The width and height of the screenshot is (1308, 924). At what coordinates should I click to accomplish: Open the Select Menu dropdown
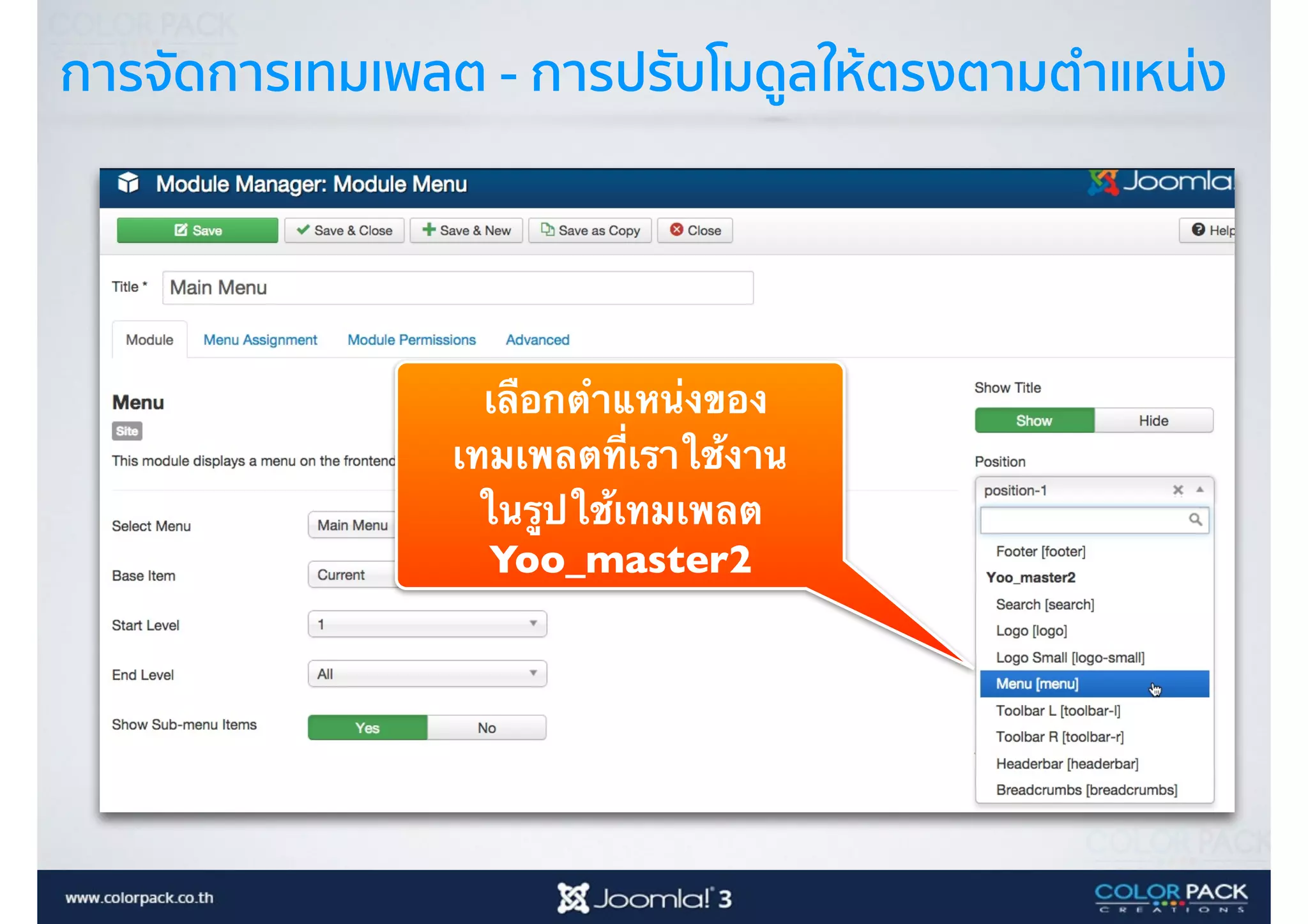point(353,526)
